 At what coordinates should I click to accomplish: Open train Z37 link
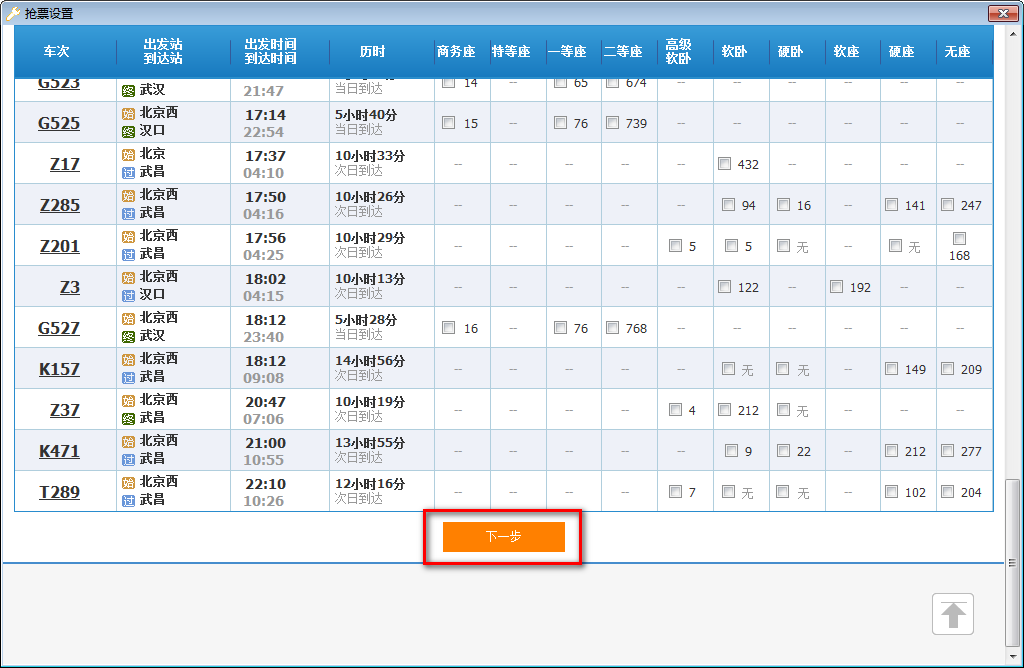65,410
